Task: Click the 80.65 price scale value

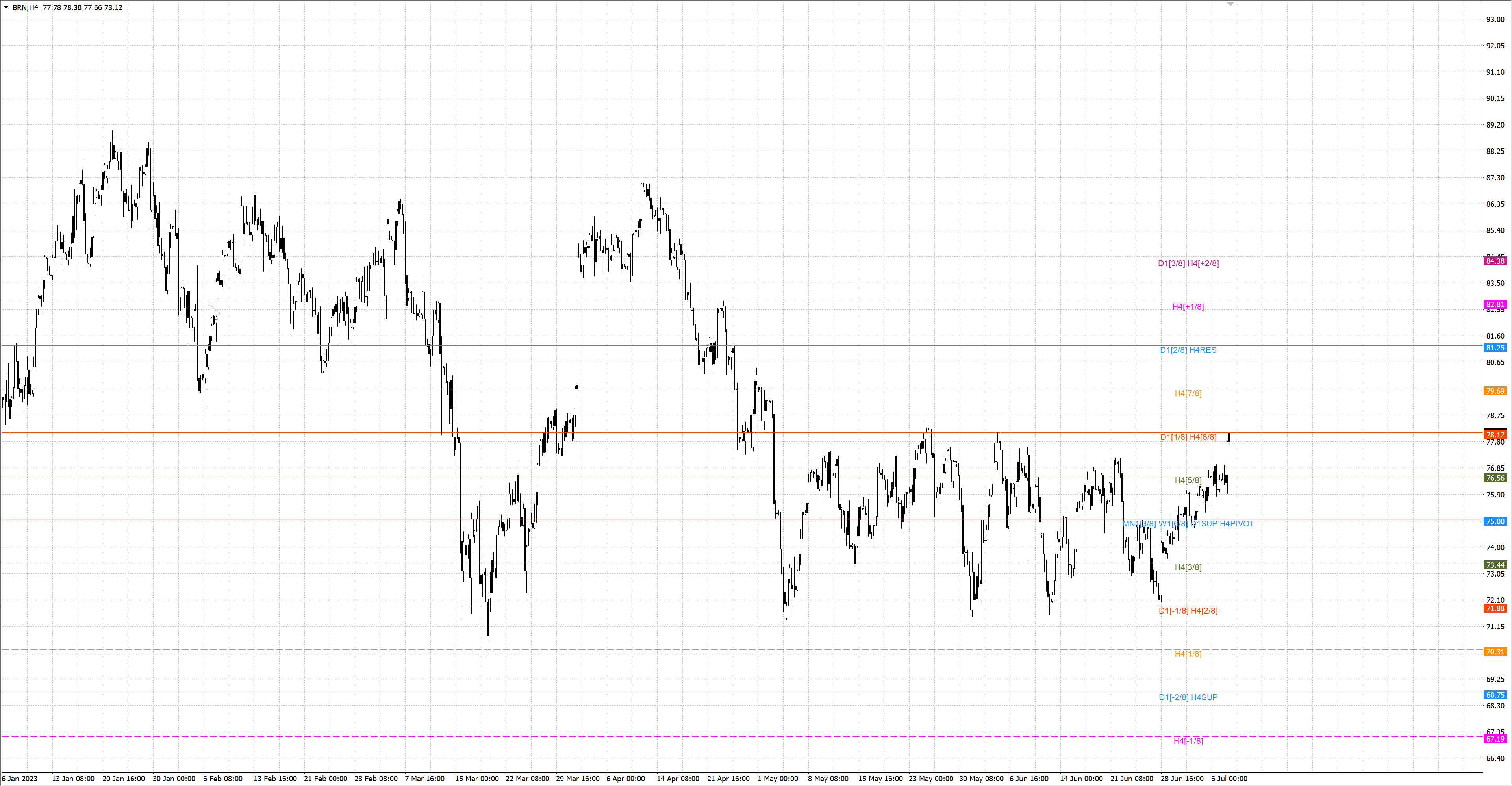Action: [x=1495, y=363]
